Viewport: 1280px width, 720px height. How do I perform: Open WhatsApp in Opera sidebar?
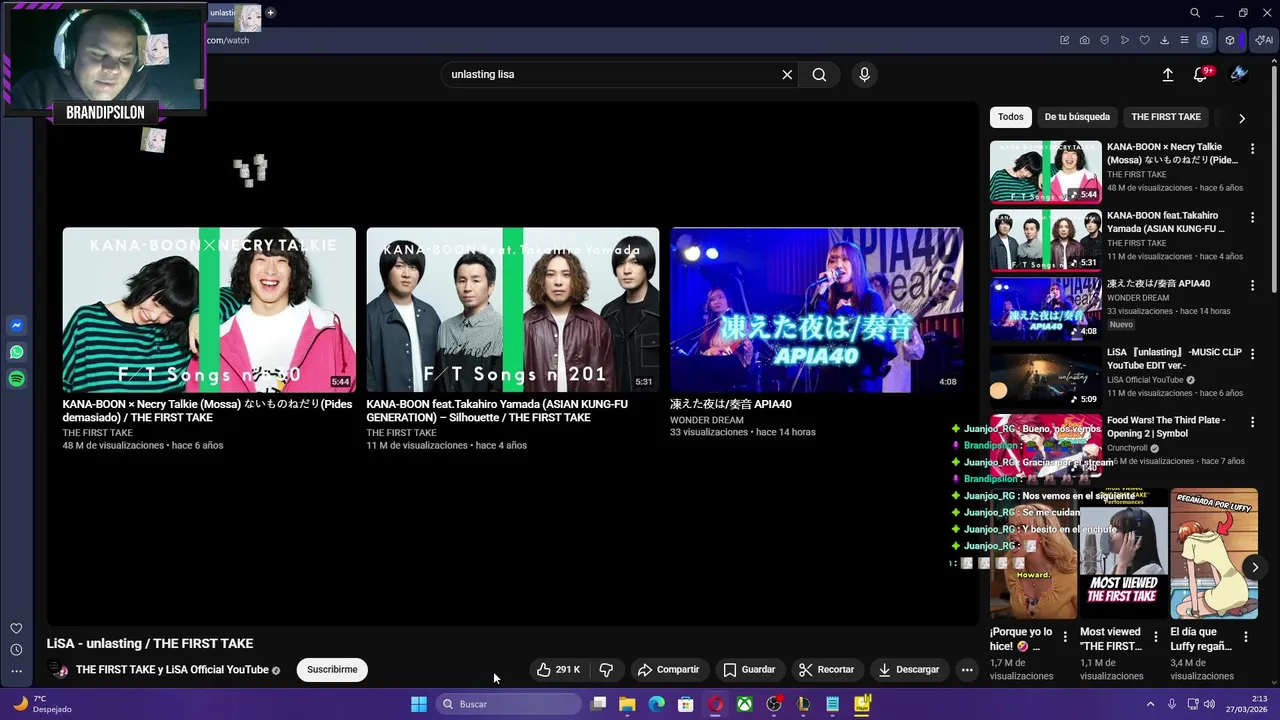point(16,352)
